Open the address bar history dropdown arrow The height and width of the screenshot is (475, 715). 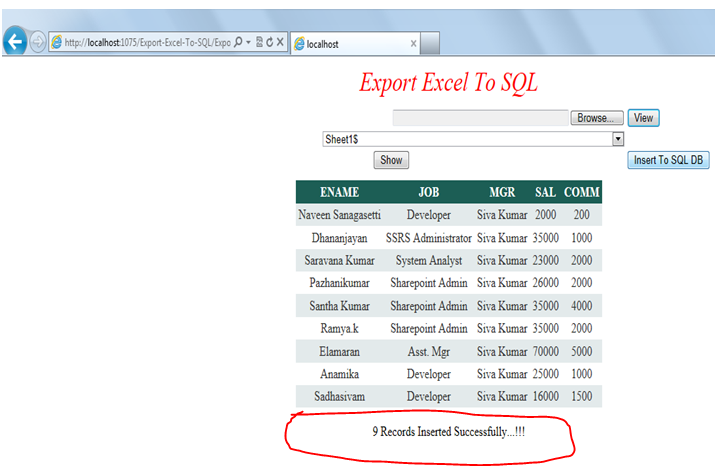(249, 42)
